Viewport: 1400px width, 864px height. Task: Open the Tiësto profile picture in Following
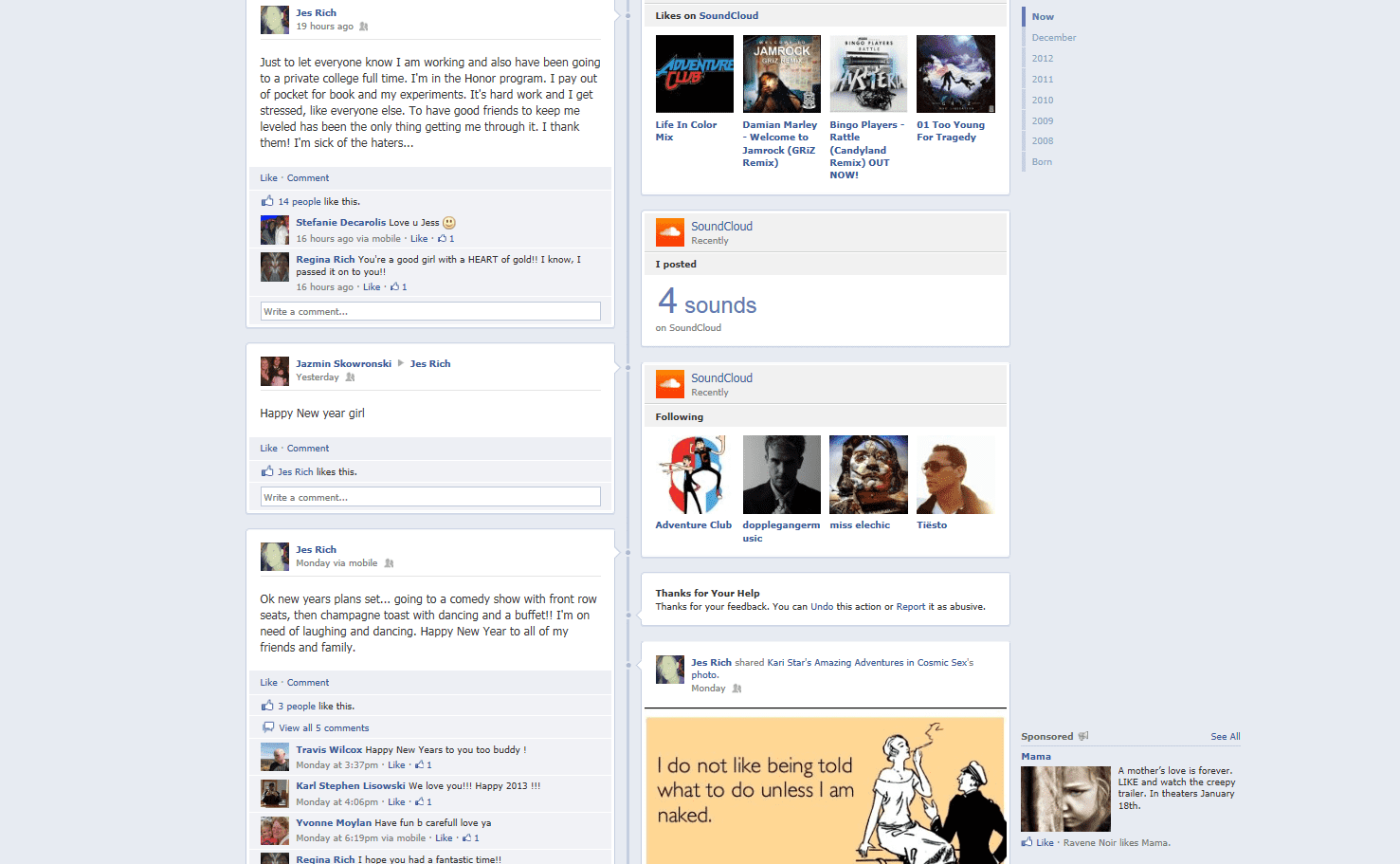point(955,474)
